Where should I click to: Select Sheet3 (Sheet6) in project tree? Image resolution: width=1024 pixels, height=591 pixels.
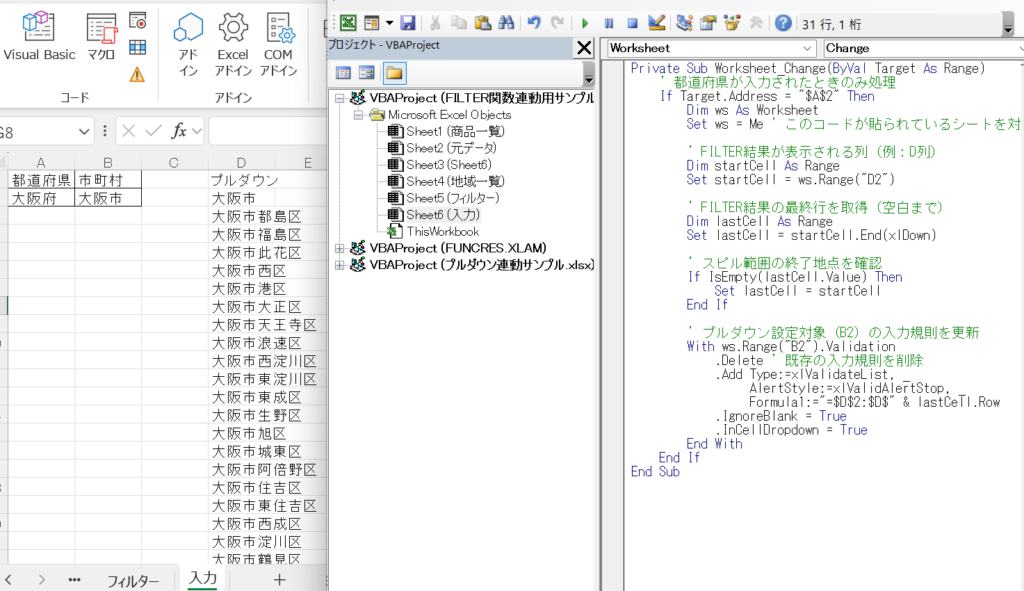(x=440, y=165)
